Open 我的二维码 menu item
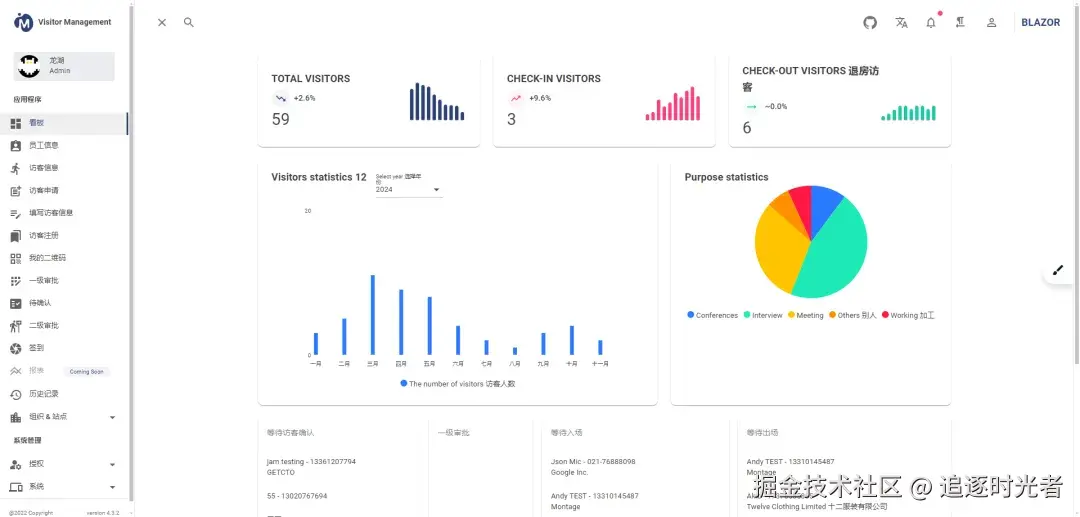Screen dimensions: 1080x517 click(64, 258)
